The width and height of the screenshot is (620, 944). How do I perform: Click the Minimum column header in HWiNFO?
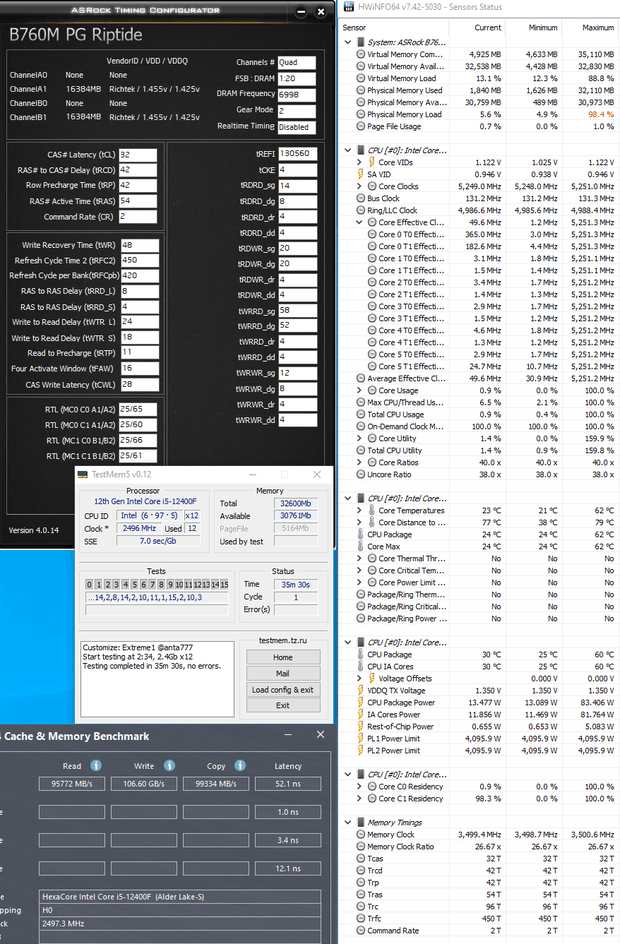(543, 28)
